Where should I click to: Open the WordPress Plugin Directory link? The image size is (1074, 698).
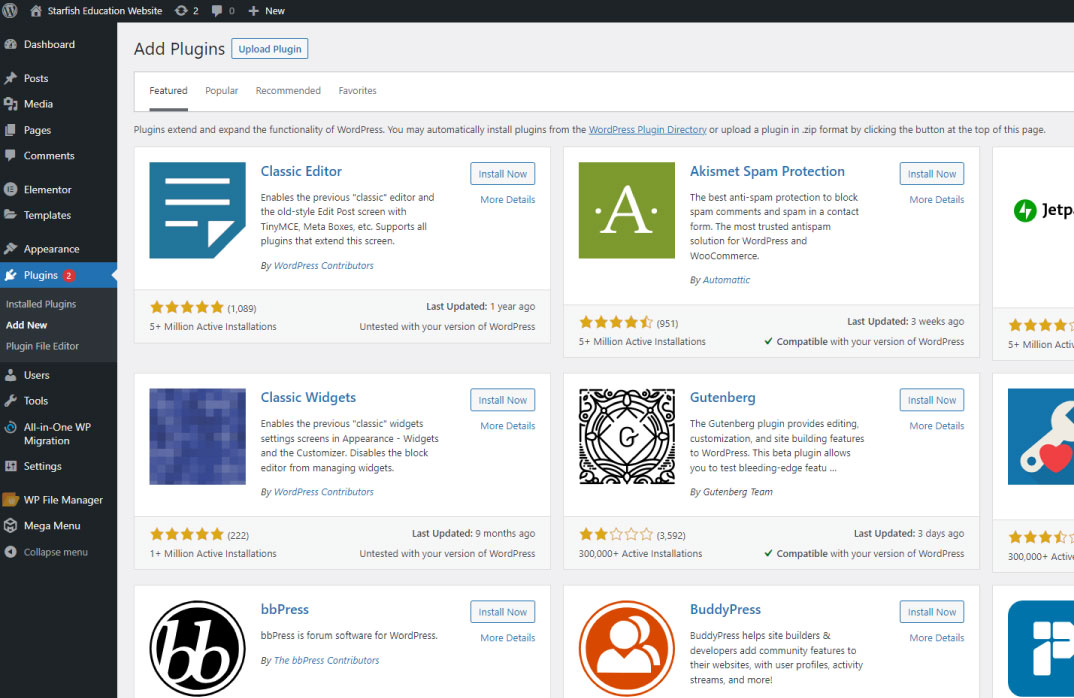point(647,130)
